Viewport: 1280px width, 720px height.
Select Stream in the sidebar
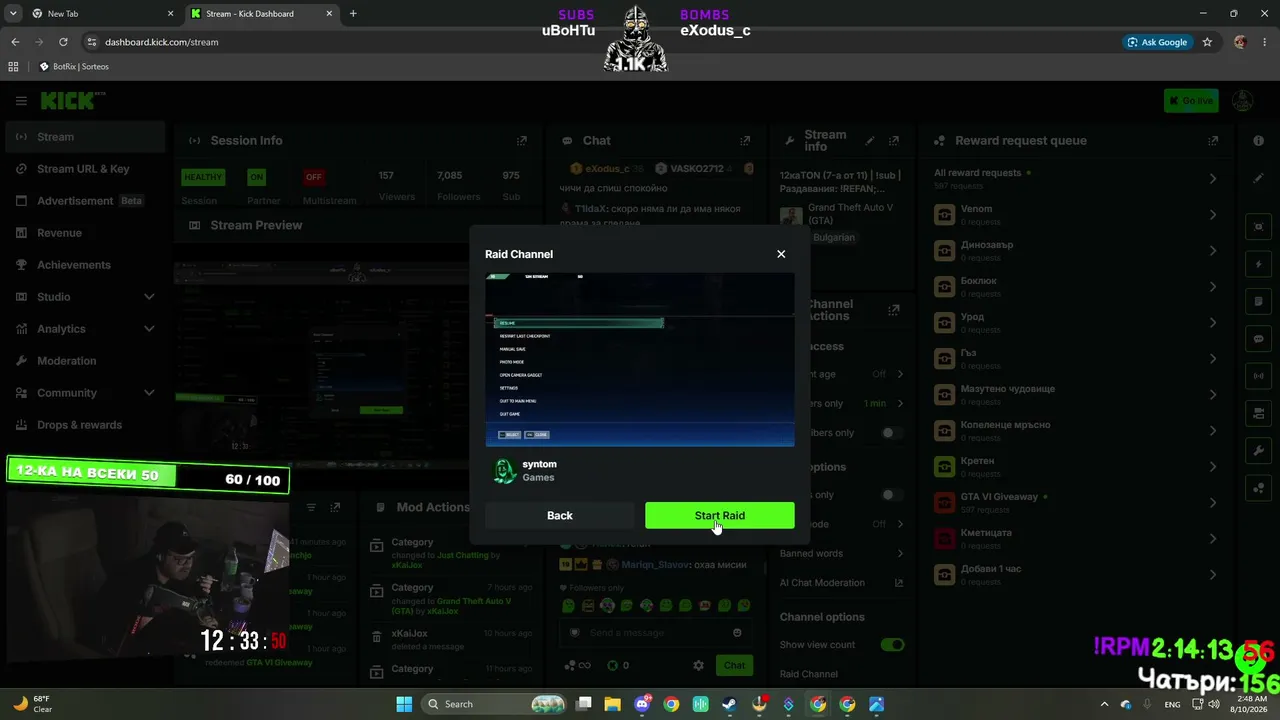[x=84, y=137]
